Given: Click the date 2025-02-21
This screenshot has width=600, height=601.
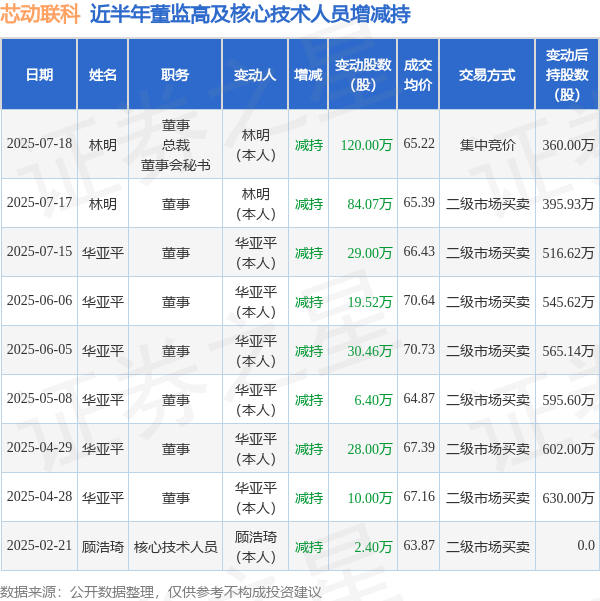Looking at the screenshot, I should [x=39, y=546].
